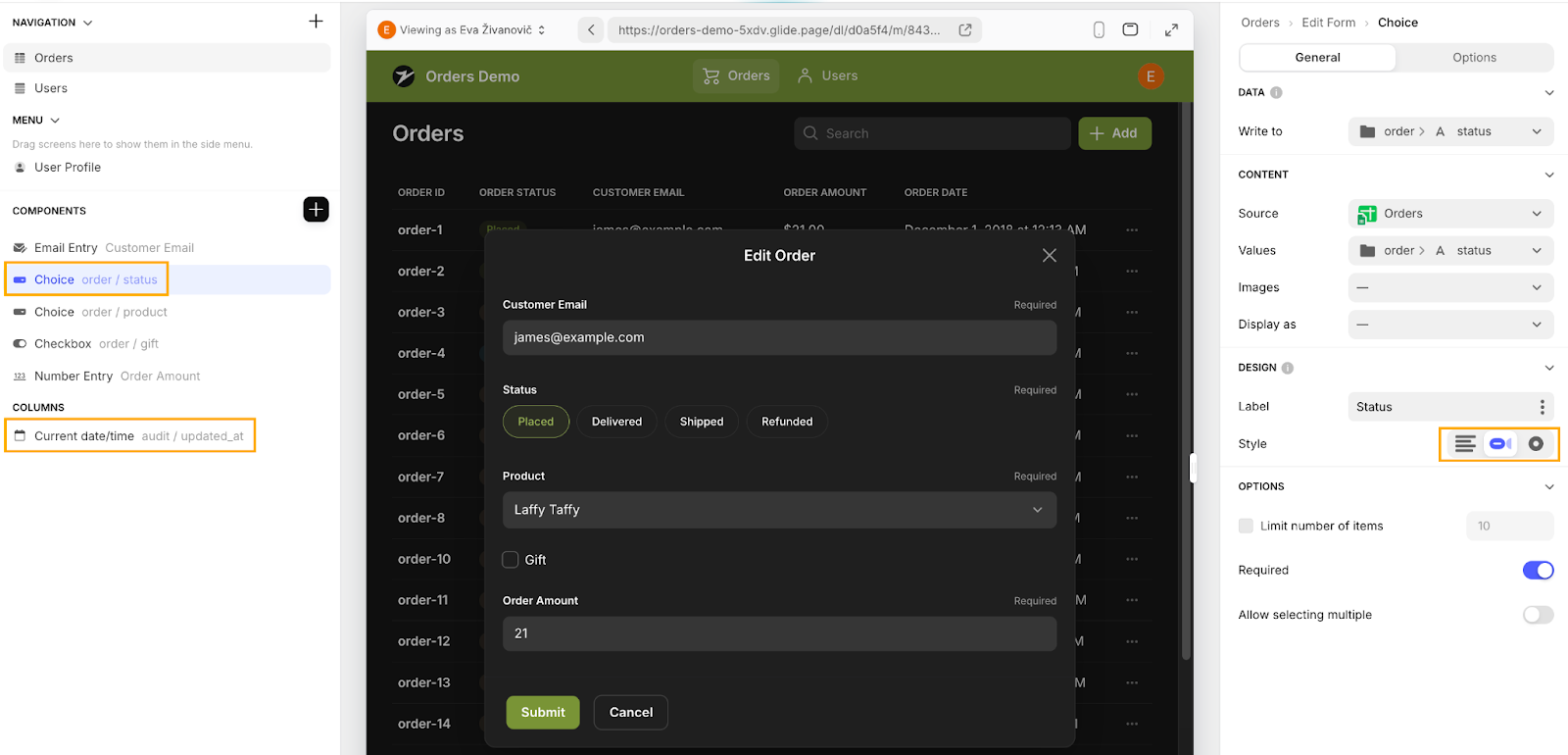Image resolution: width=1568 pixels, height=755 pixels.
Task: Expand the preview to fullscreen
Action: point(1171,29)
